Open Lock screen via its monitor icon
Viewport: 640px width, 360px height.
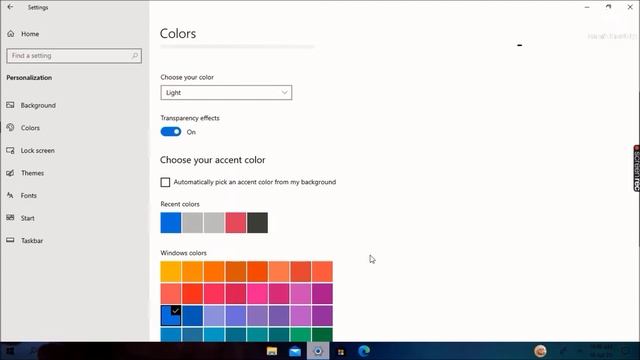point(10,151)
